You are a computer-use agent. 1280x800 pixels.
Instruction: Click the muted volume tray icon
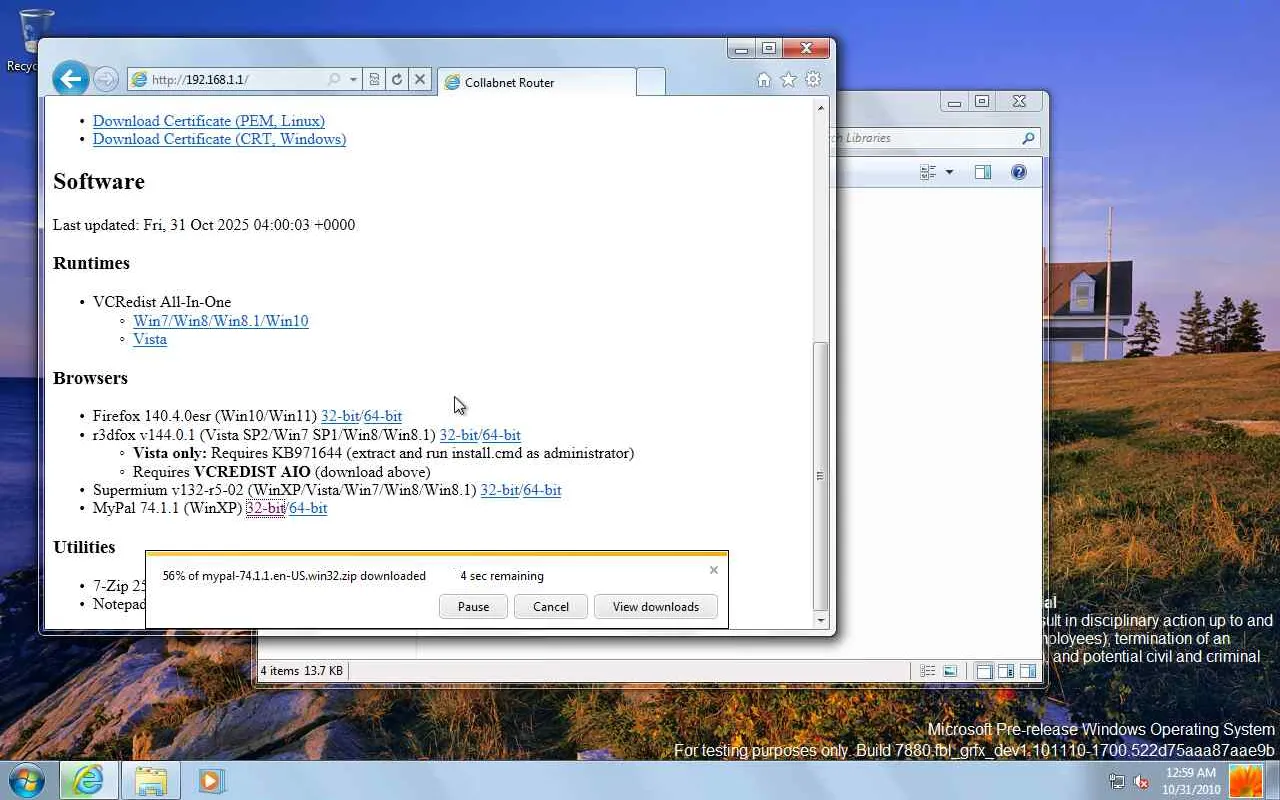pyautogui.click(x=1141, y=781)
